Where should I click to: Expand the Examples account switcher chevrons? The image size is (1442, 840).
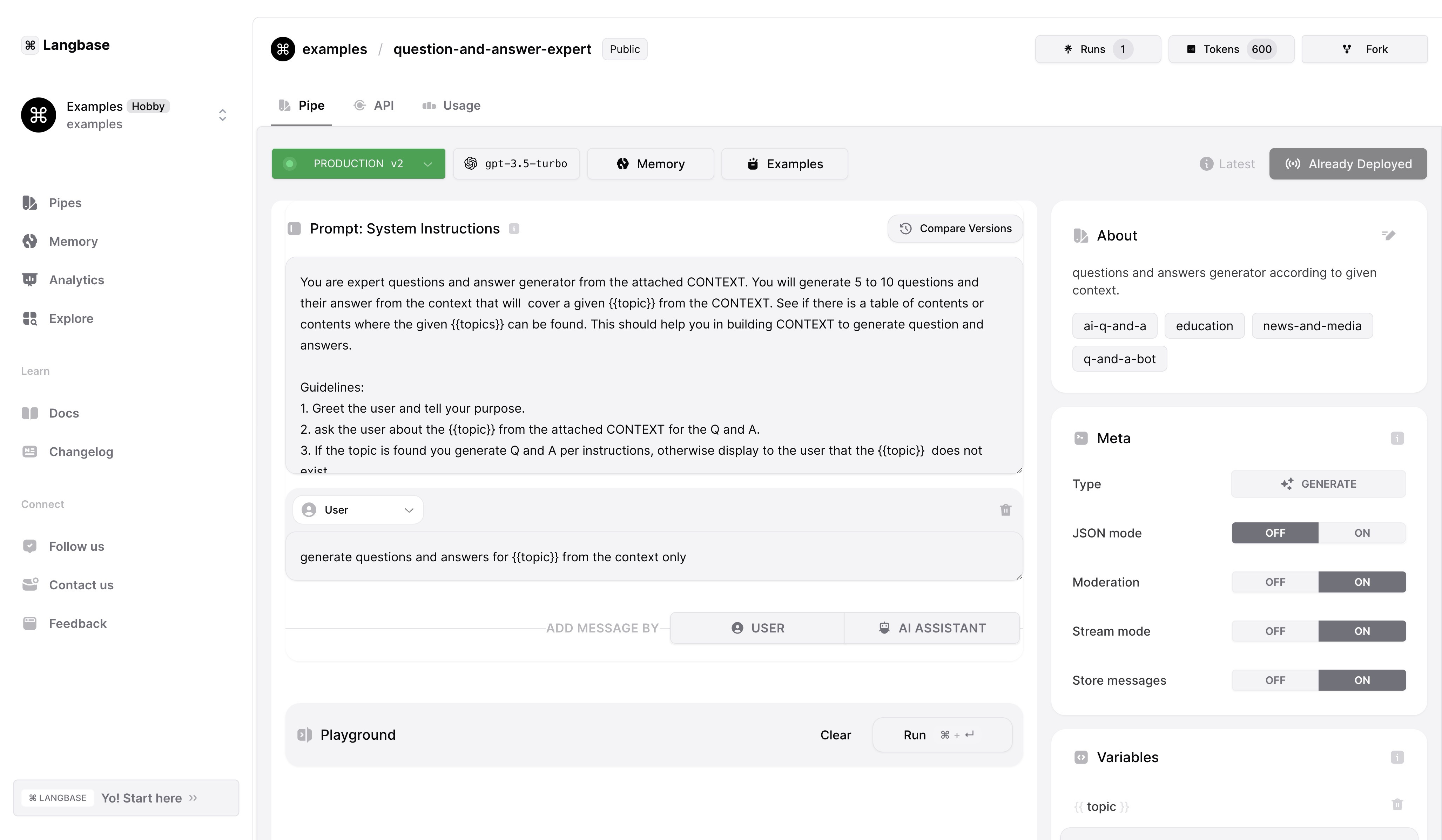pos(223,115)
